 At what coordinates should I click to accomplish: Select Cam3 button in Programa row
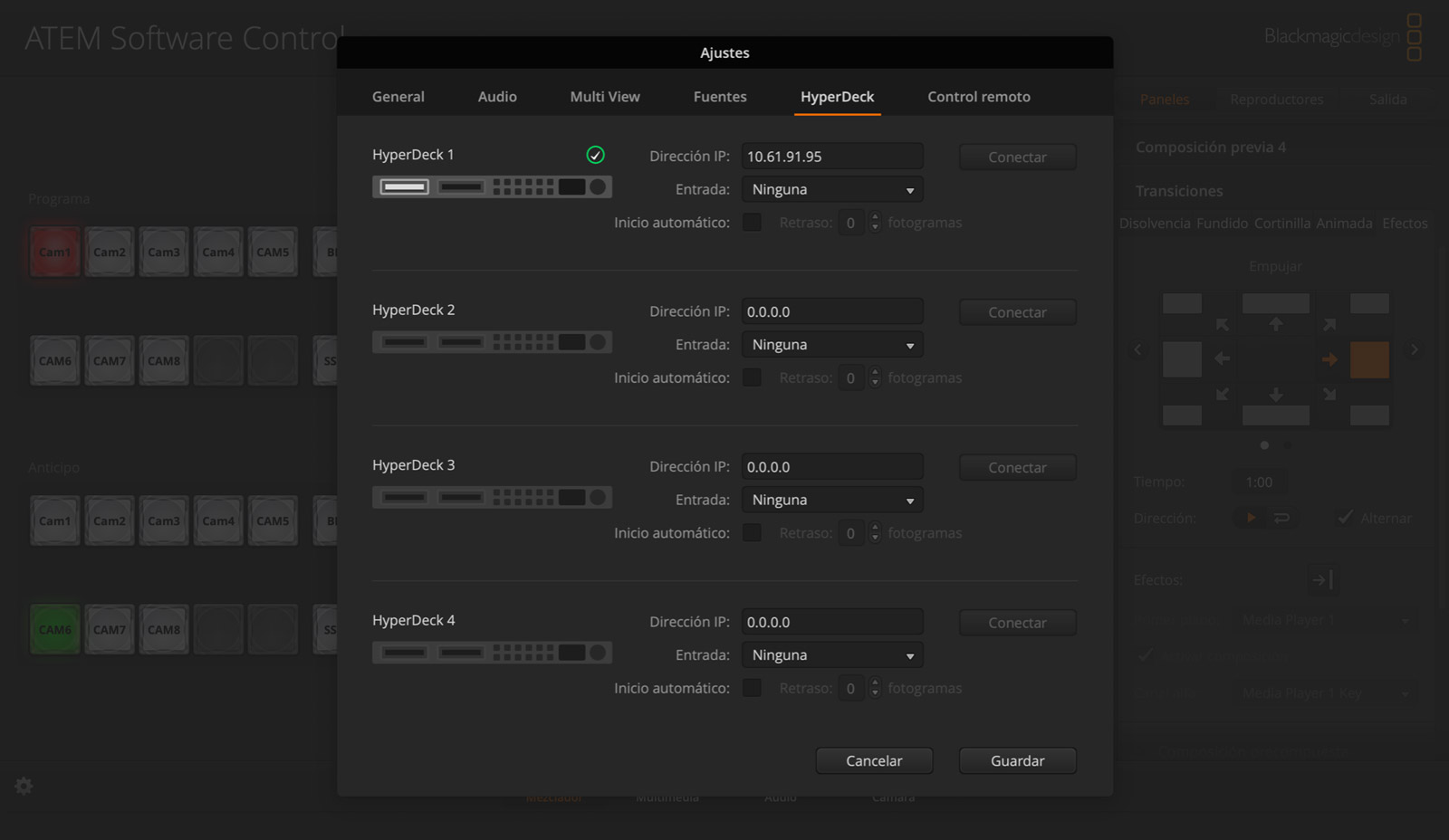(x=164, y=252)
